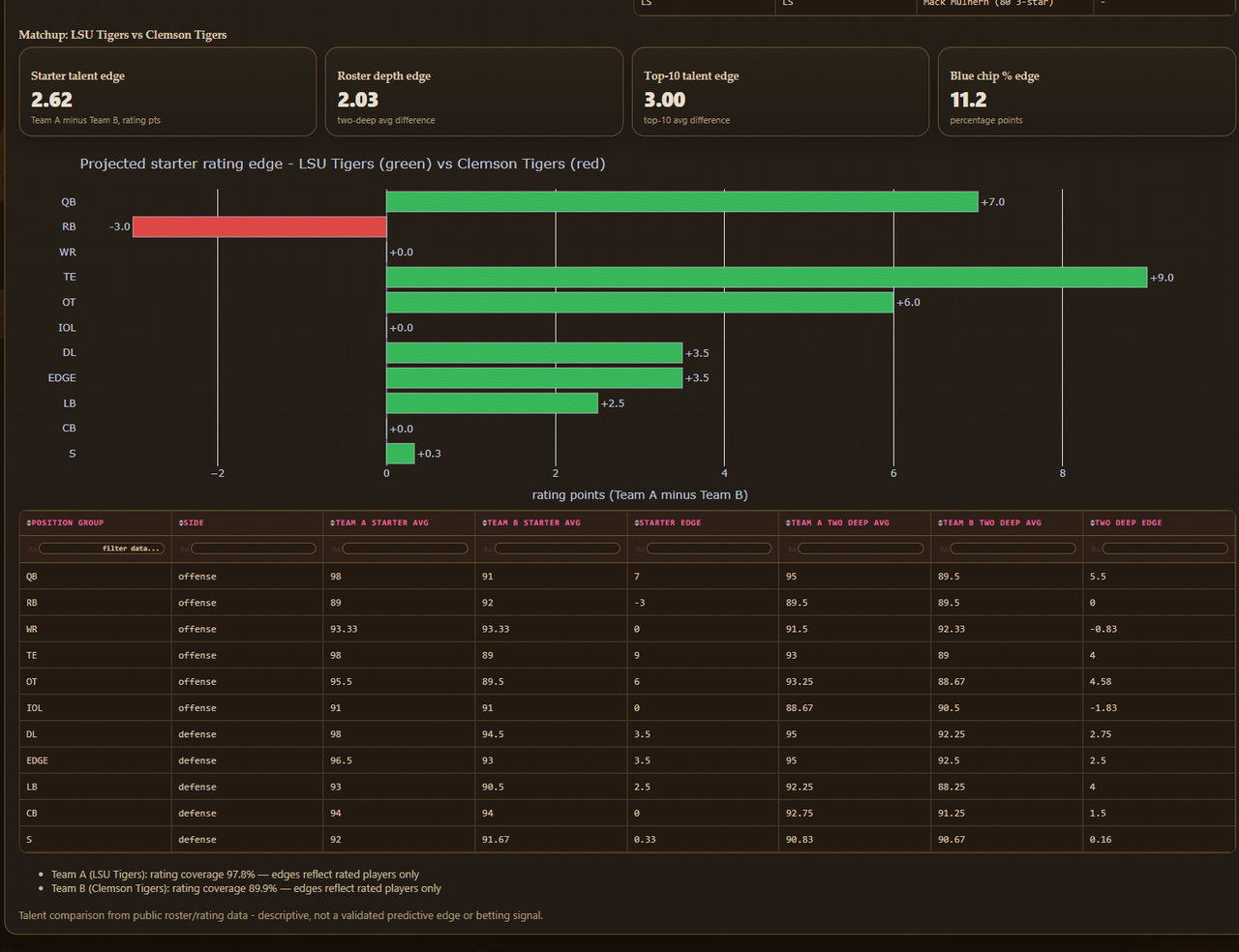Click the 'EDGE' position cell in table
1239x952 pixels.
(96, 760)
